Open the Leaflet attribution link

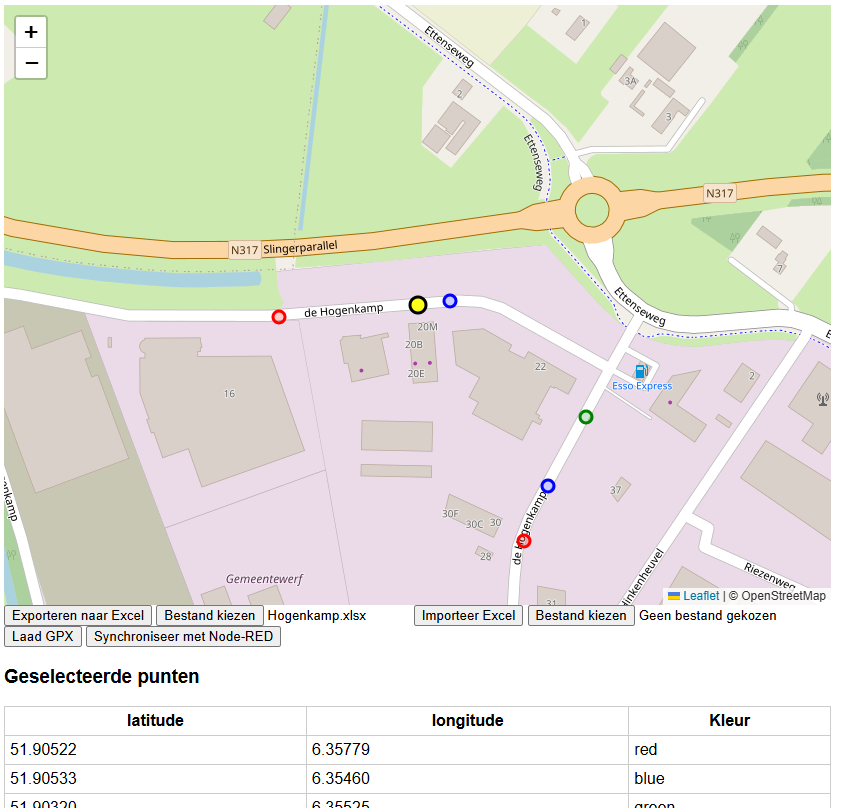point(703,596)
